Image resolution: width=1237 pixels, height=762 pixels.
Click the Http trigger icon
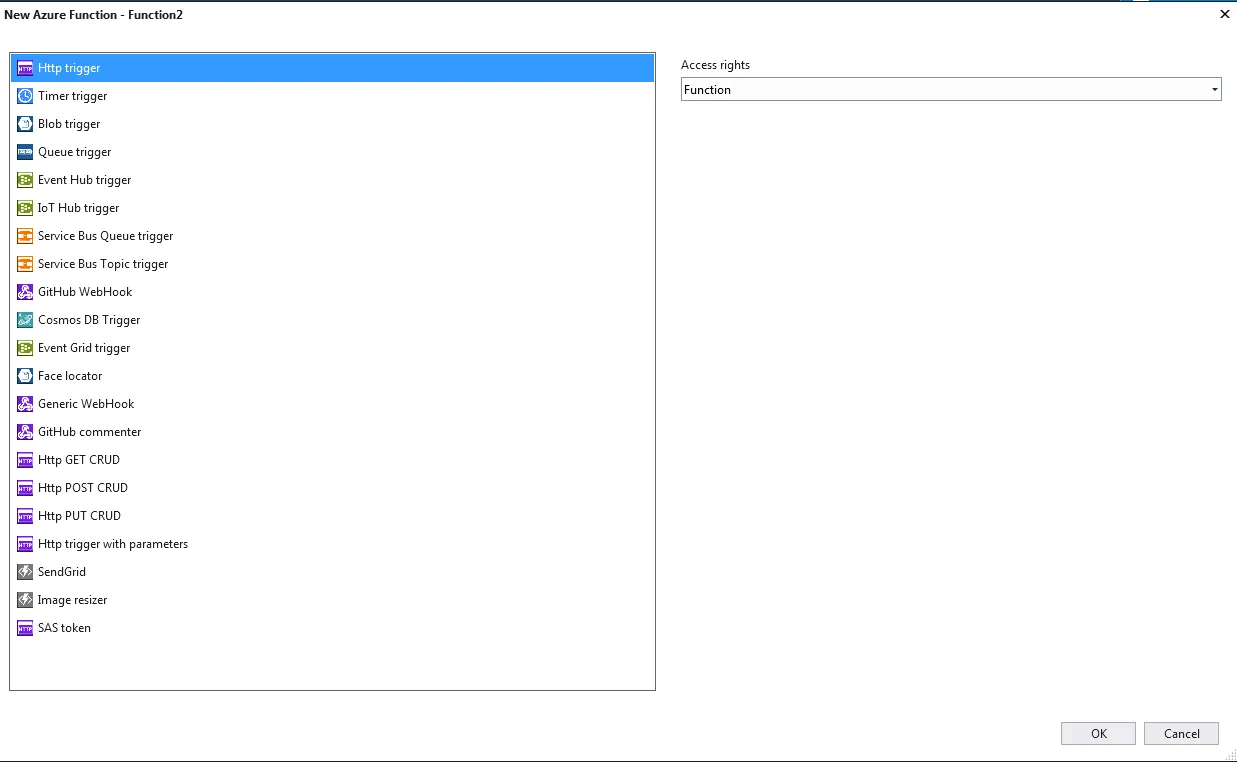[x=25, y=68]
